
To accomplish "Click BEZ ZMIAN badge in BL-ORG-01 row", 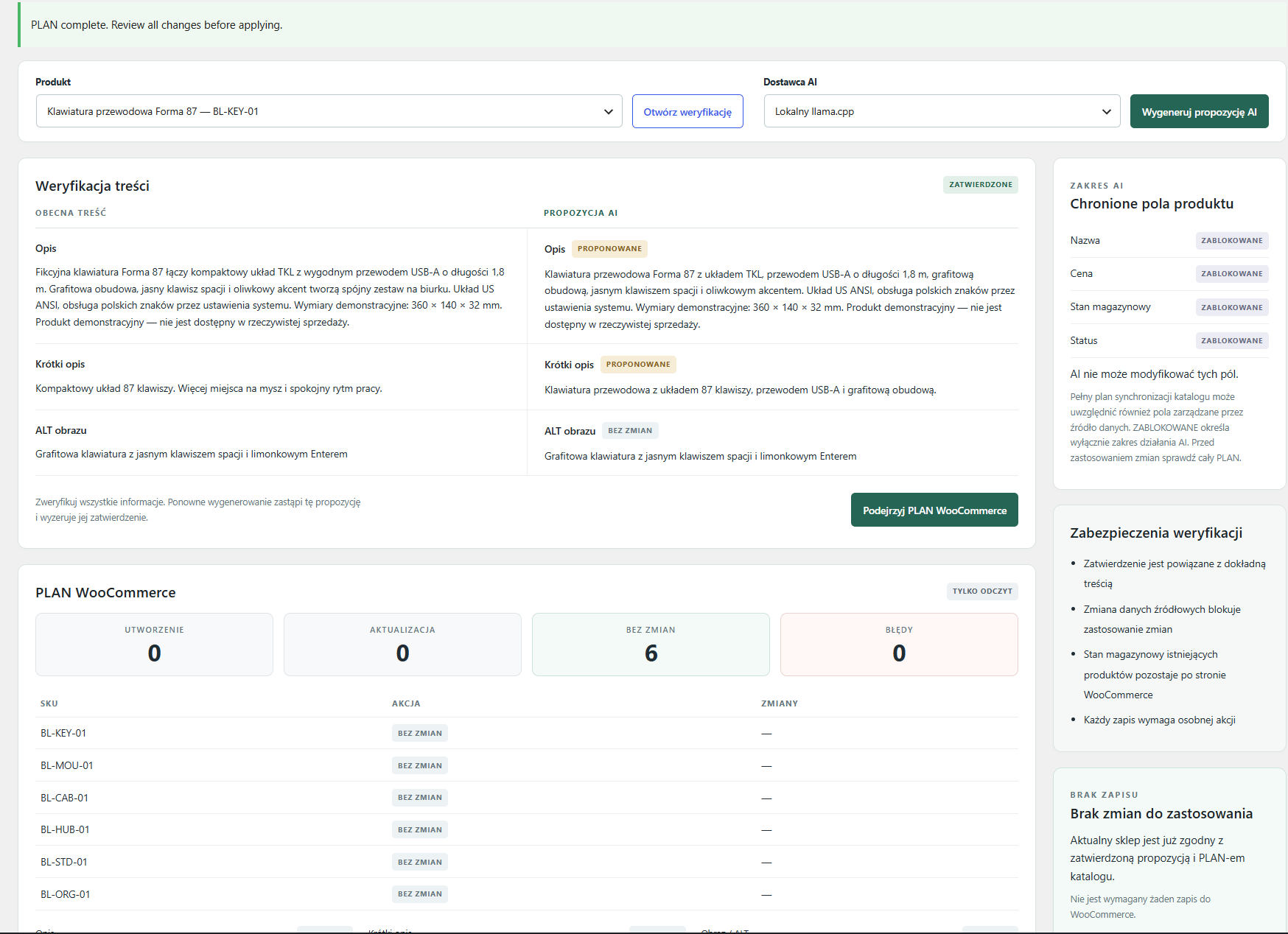I will point(420,894).
